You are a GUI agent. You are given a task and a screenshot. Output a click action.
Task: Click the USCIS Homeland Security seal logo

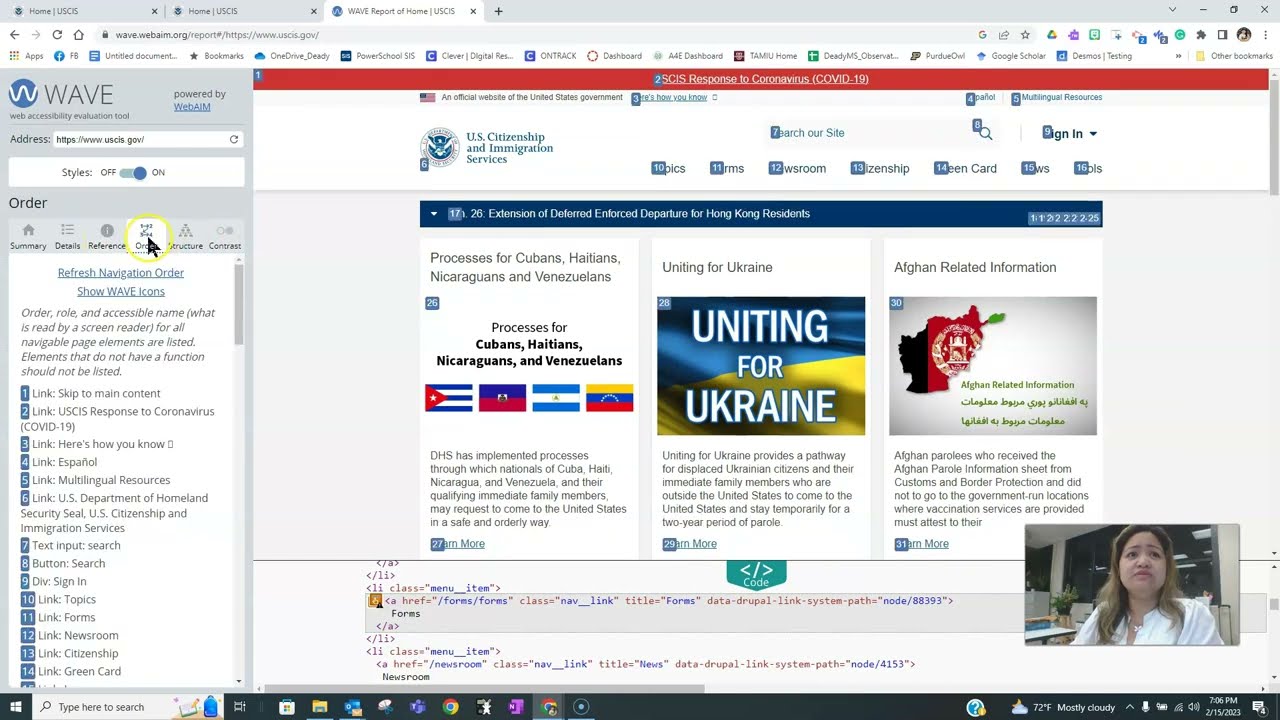[438, 147]
